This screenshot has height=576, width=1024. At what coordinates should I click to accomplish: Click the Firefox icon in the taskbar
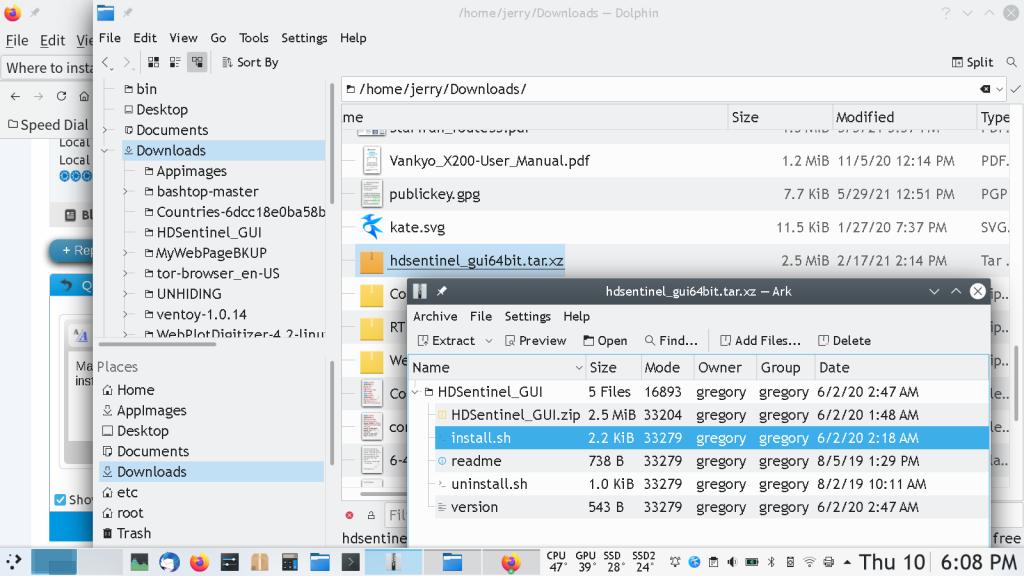[x=198, y=562]
